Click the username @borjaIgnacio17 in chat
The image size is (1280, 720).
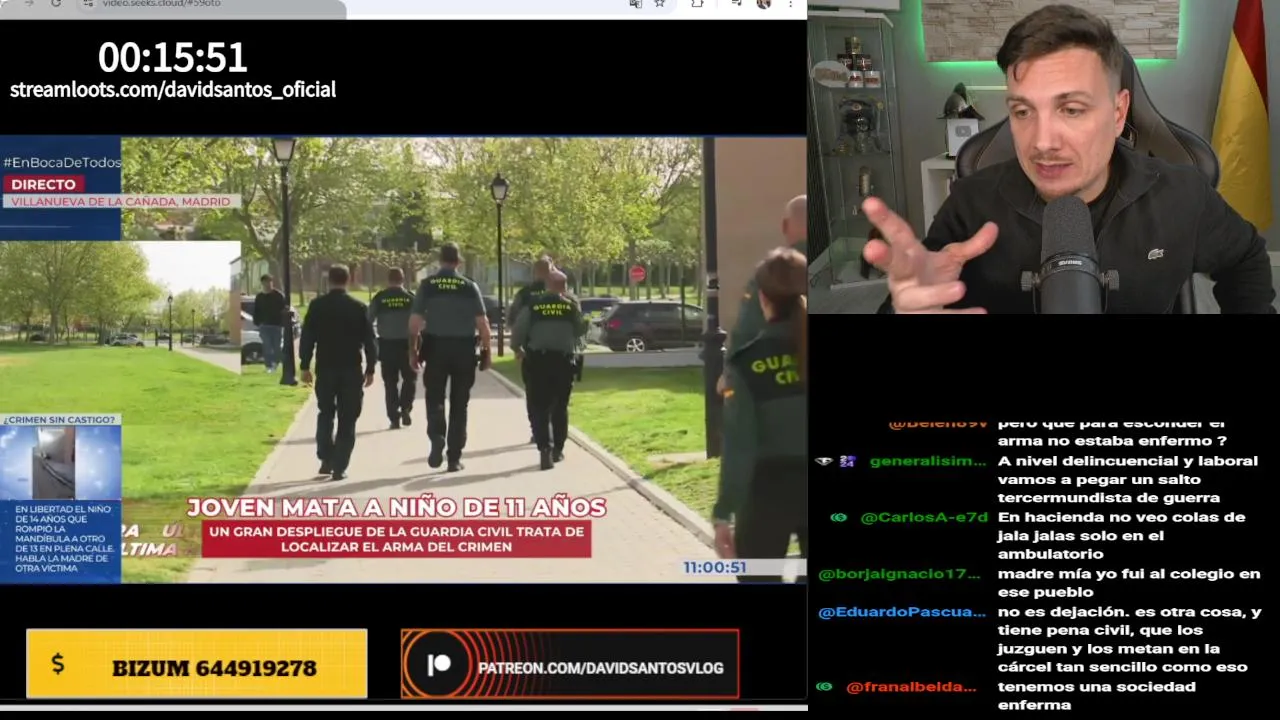[899, 574]
